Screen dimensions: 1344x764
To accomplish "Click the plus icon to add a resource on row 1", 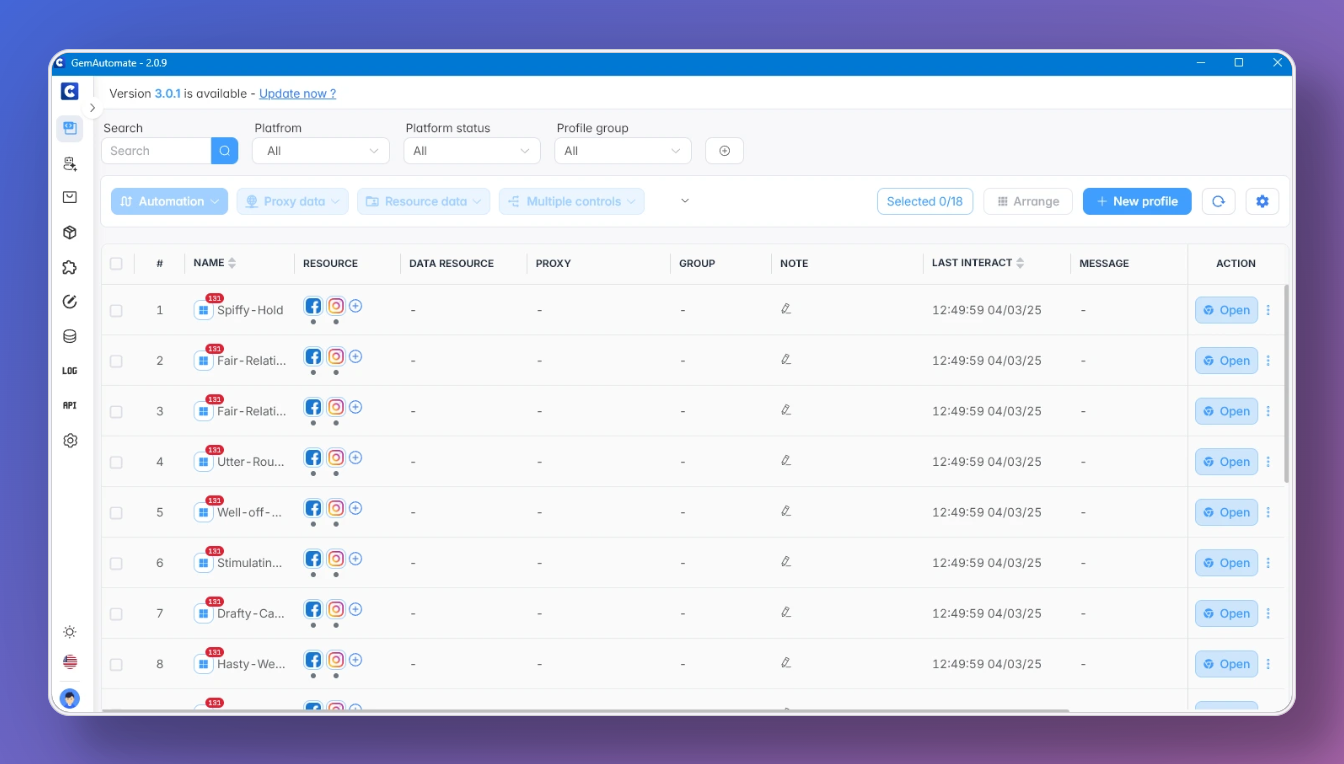I will pos(356,305).
